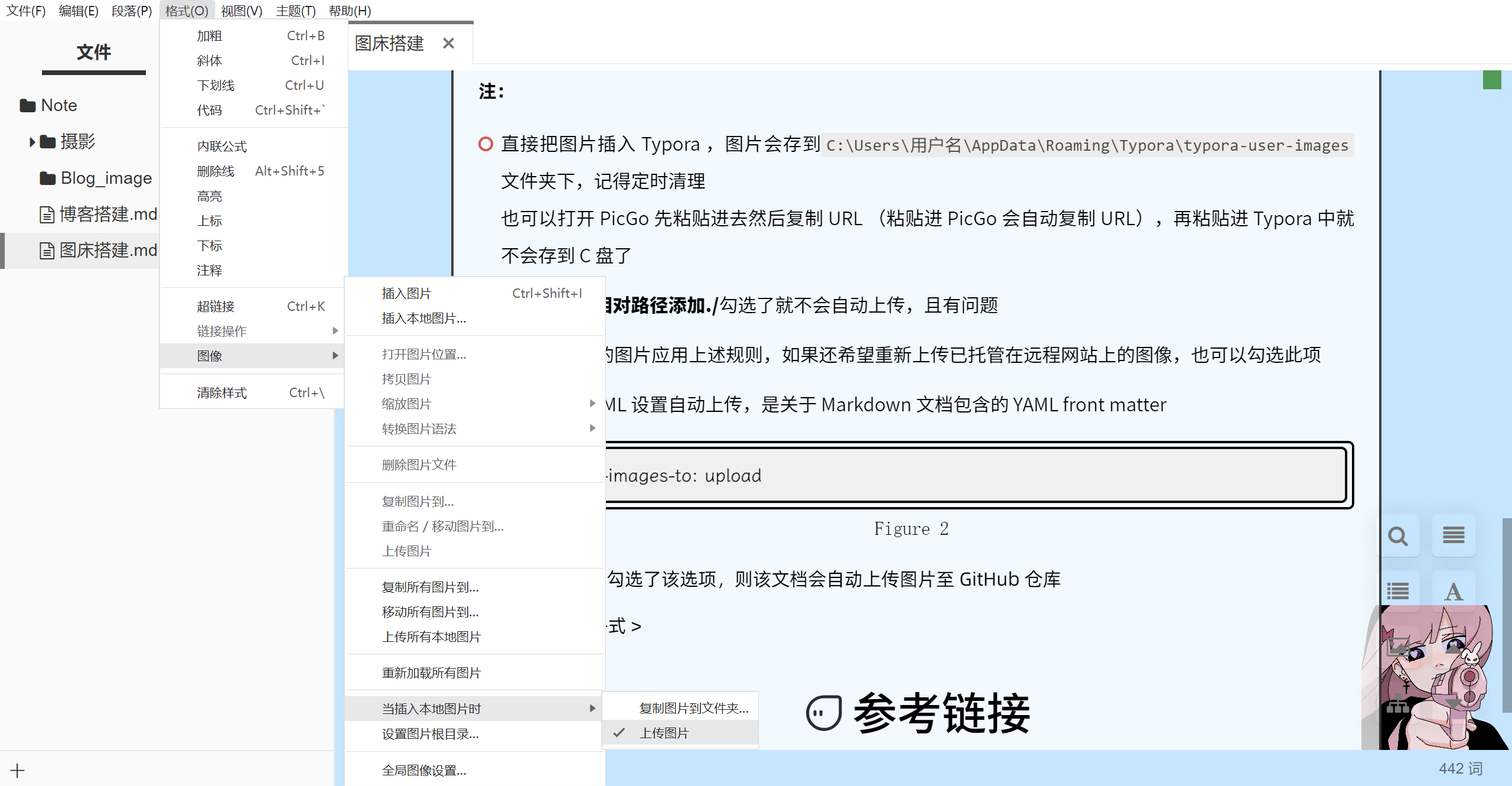The height and width of the screenshot is (786, 1512).
Task: Click the letter A font button
Action: (x=1453, y=591)
